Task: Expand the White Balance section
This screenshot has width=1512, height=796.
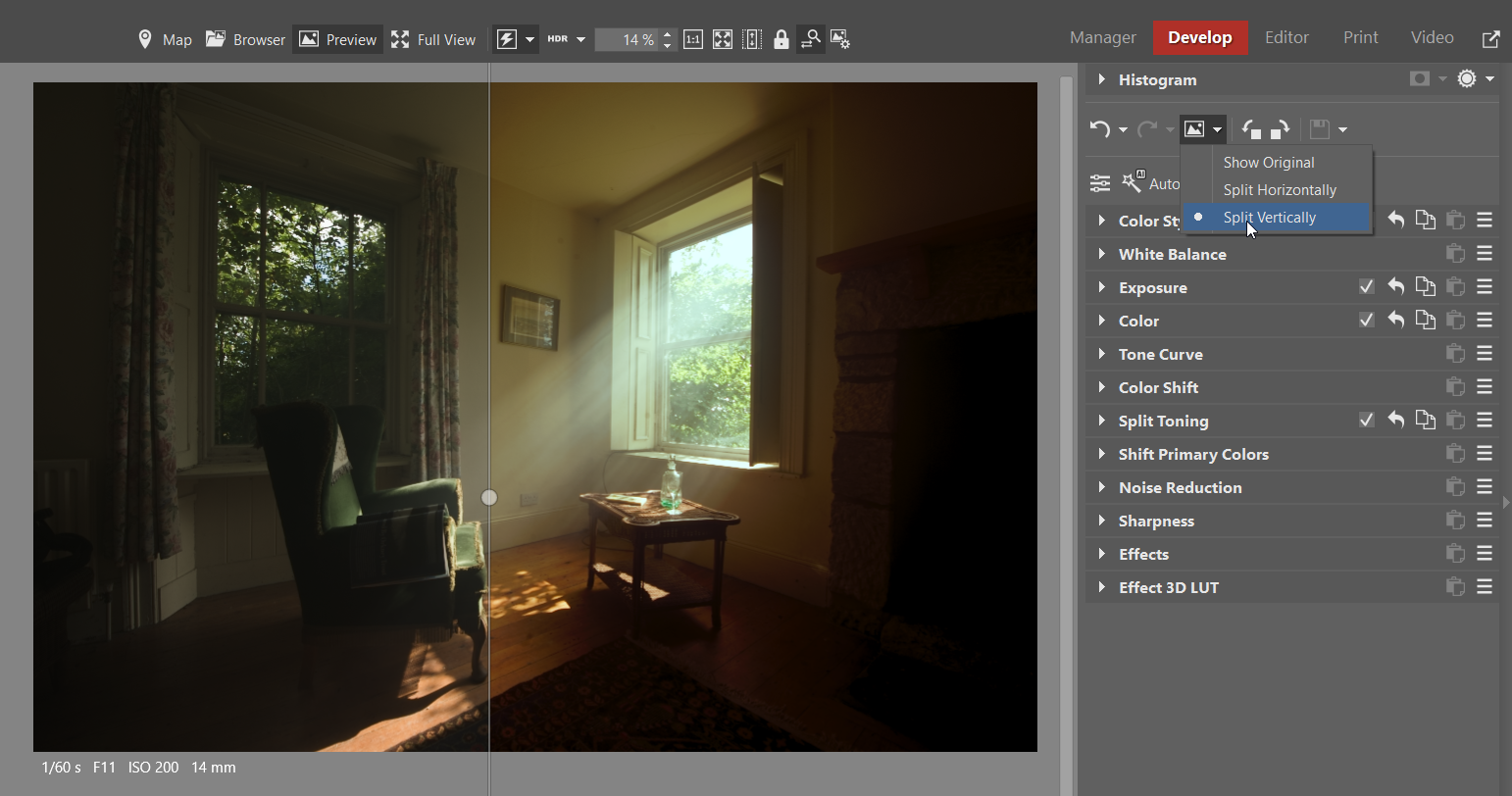Action: [x=1102, y=254]
